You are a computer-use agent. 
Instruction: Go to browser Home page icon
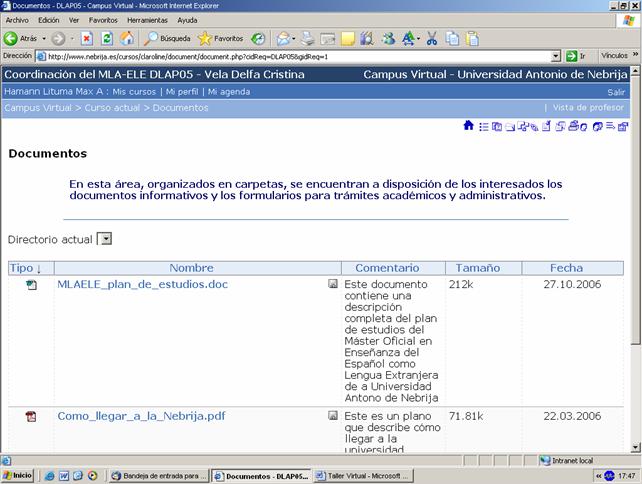click(127, 39)
